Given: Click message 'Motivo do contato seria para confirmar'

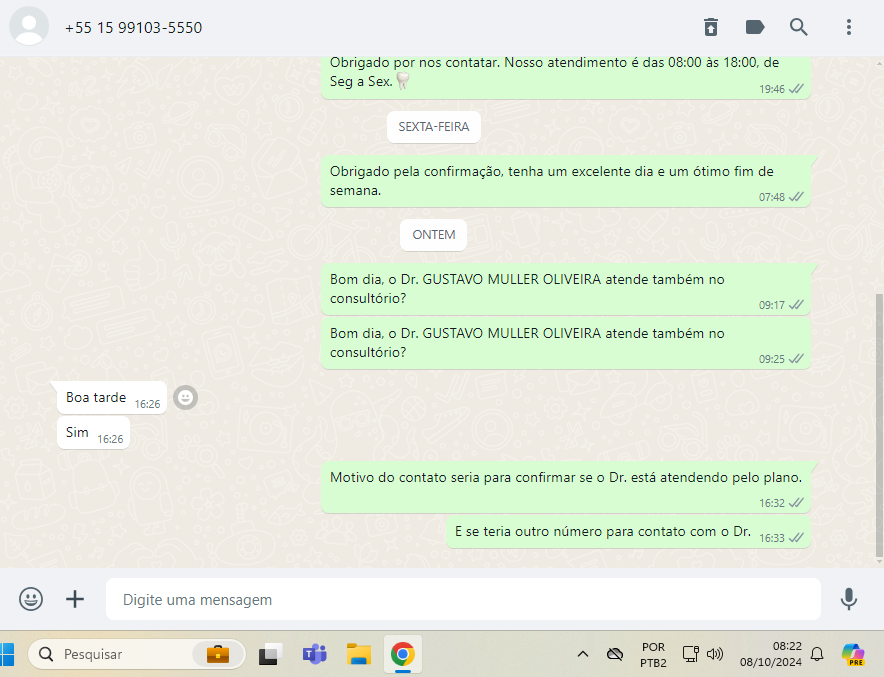Looking at the screenshot, I should point(565,488).
